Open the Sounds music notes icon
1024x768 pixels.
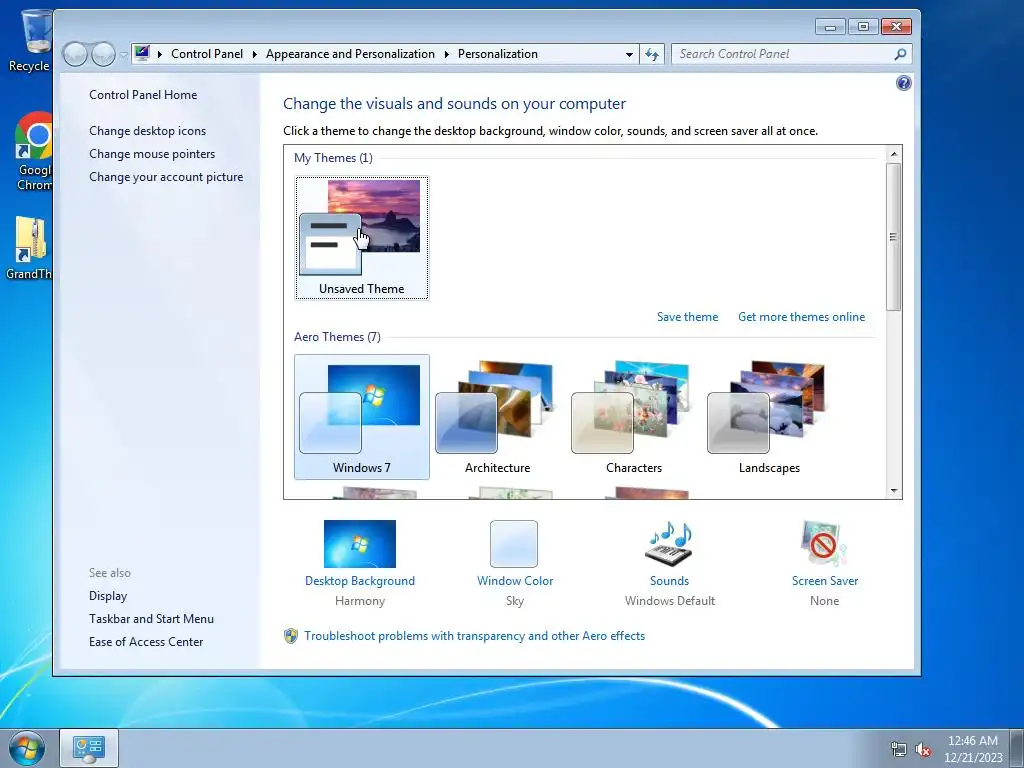(x=669, y=543)
